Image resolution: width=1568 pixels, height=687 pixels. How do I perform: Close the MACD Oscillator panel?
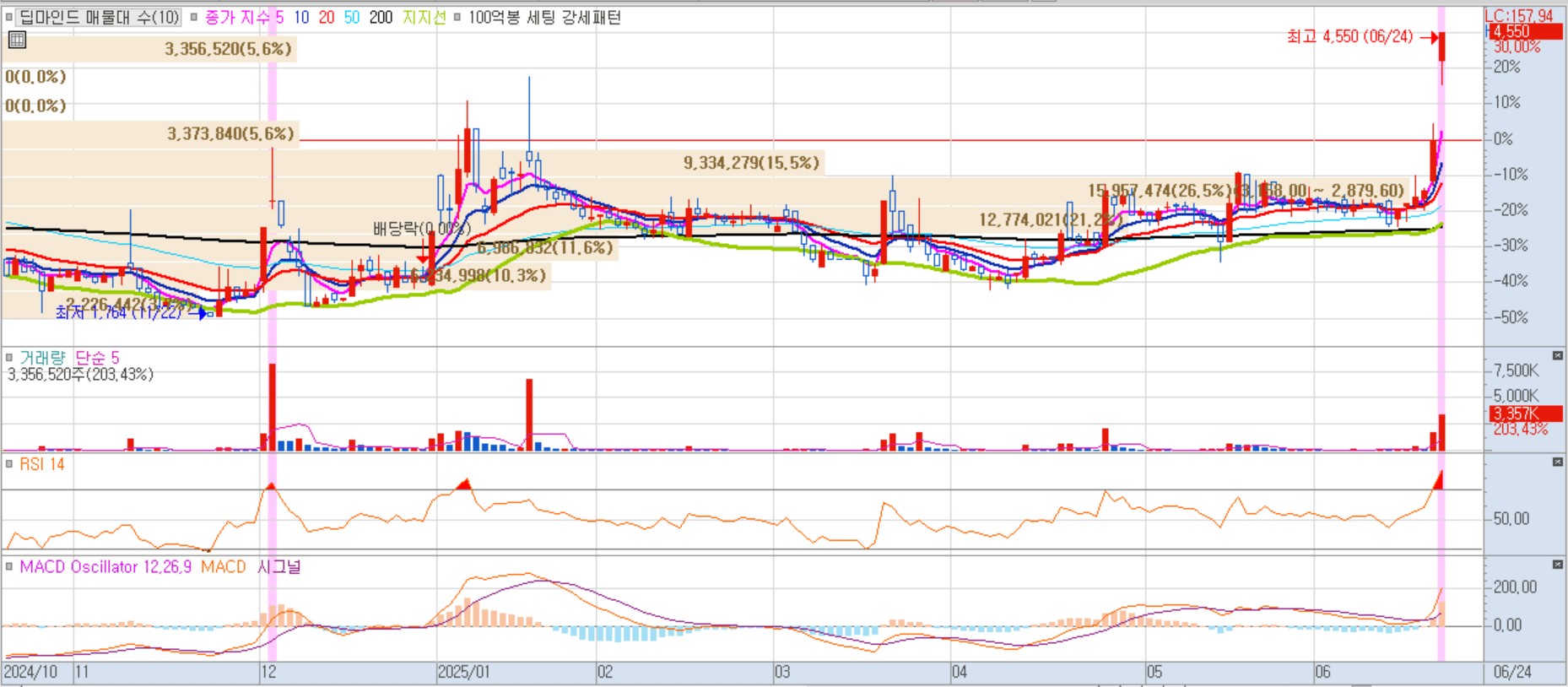pyautogui.click(x=1558, y=564)
